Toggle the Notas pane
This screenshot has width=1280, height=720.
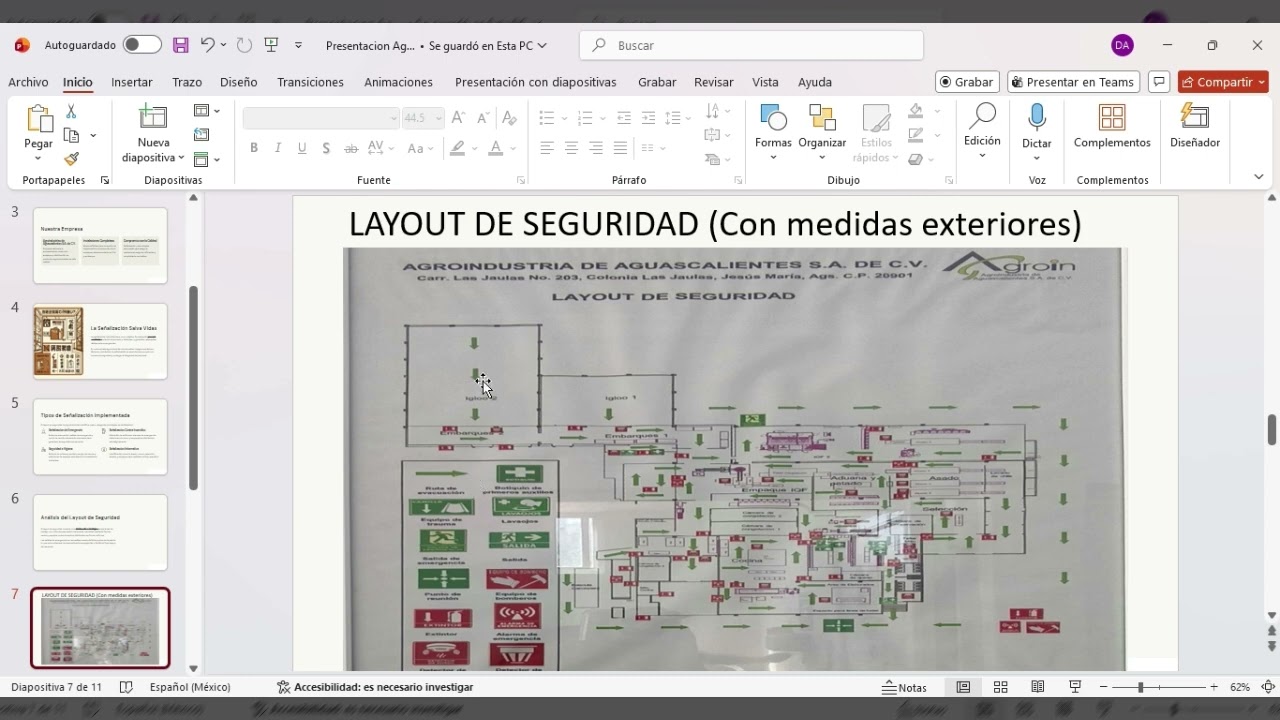pos(904,687)
